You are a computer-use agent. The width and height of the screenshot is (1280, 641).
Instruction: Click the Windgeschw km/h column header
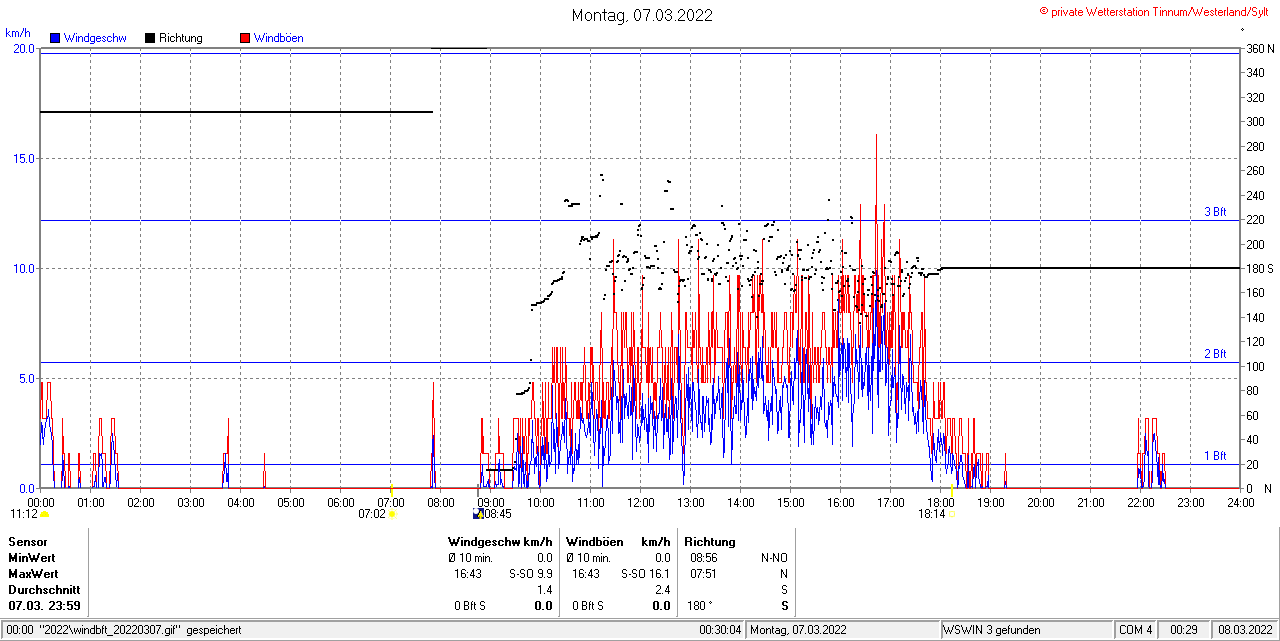click(x=500, y=542)
